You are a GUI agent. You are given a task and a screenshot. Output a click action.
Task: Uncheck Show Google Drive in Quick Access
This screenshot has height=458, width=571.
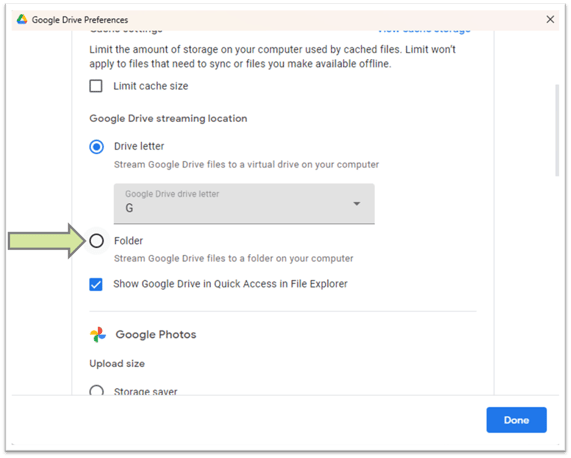[96, 284]
